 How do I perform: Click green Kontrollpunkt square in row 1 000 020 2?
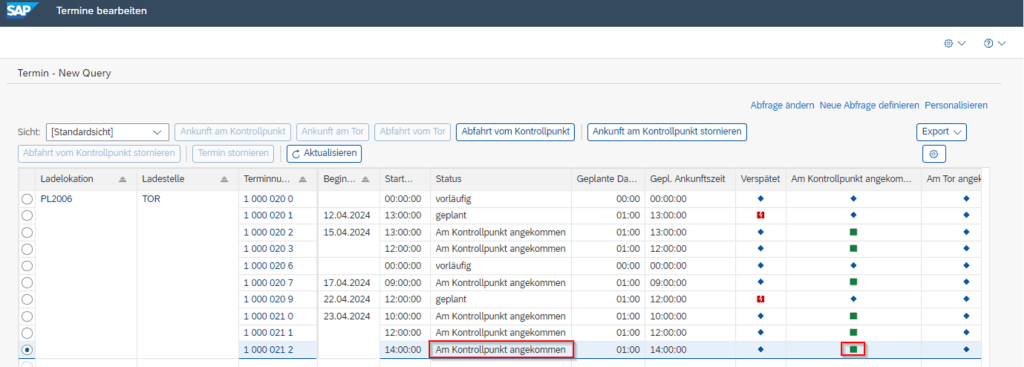point(853,232)
